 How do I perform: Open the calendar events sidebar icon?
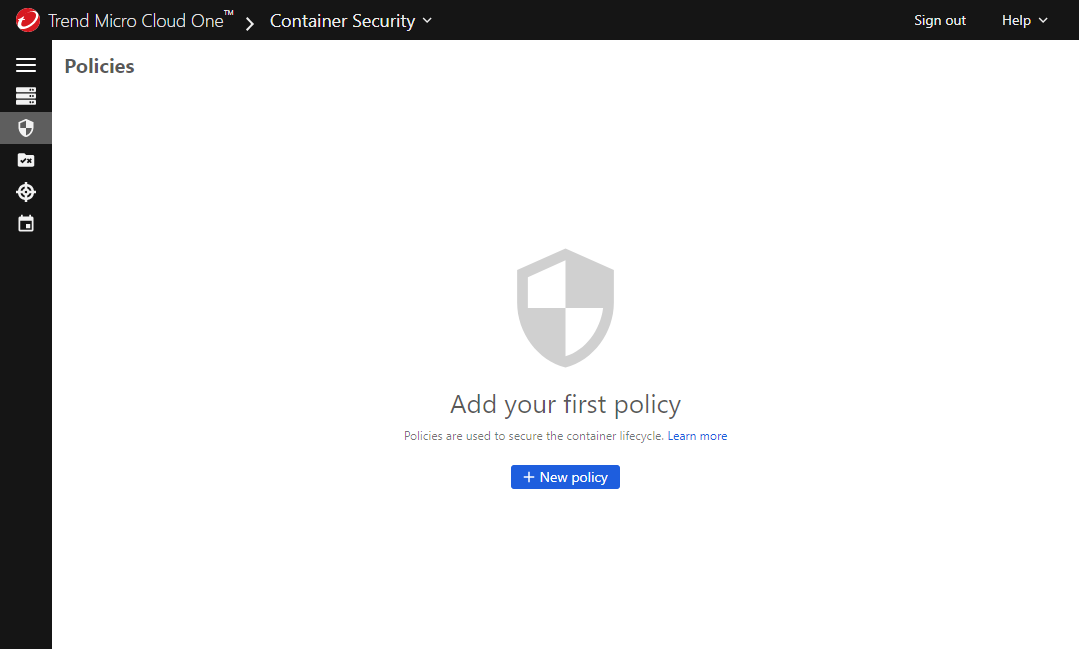pos(26,224)
